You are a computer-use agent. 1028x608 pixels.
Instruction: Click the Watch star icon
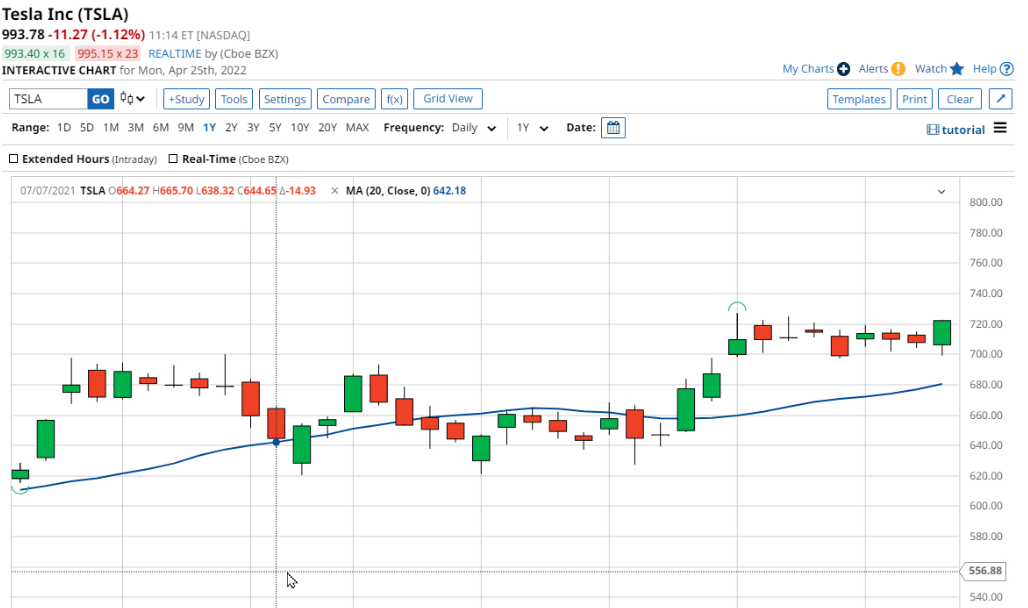pyautogui.click(x=957, y=68)
